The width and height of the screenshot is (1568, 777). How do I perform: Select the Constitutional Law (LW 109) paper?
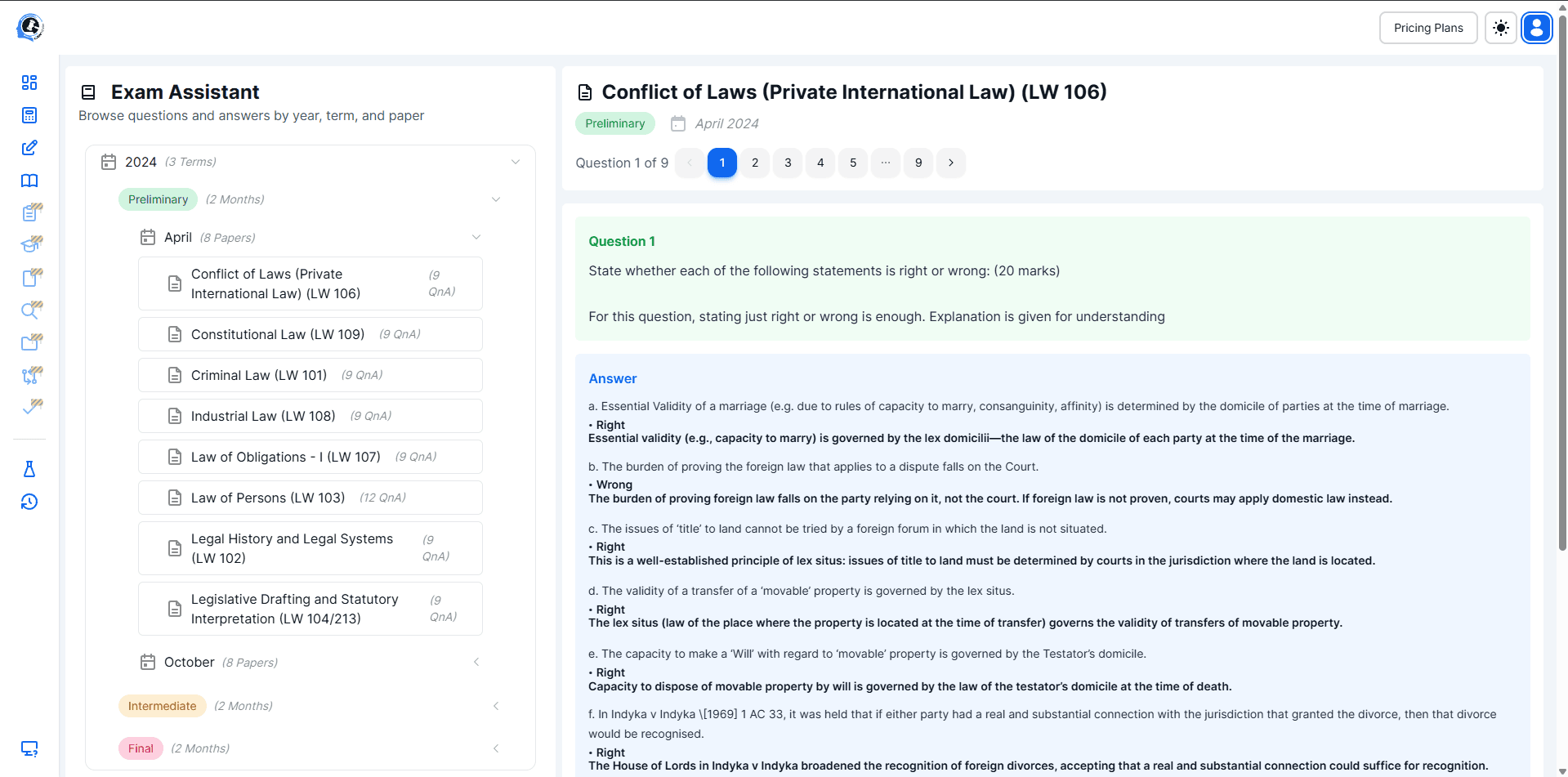pos(310,334)
